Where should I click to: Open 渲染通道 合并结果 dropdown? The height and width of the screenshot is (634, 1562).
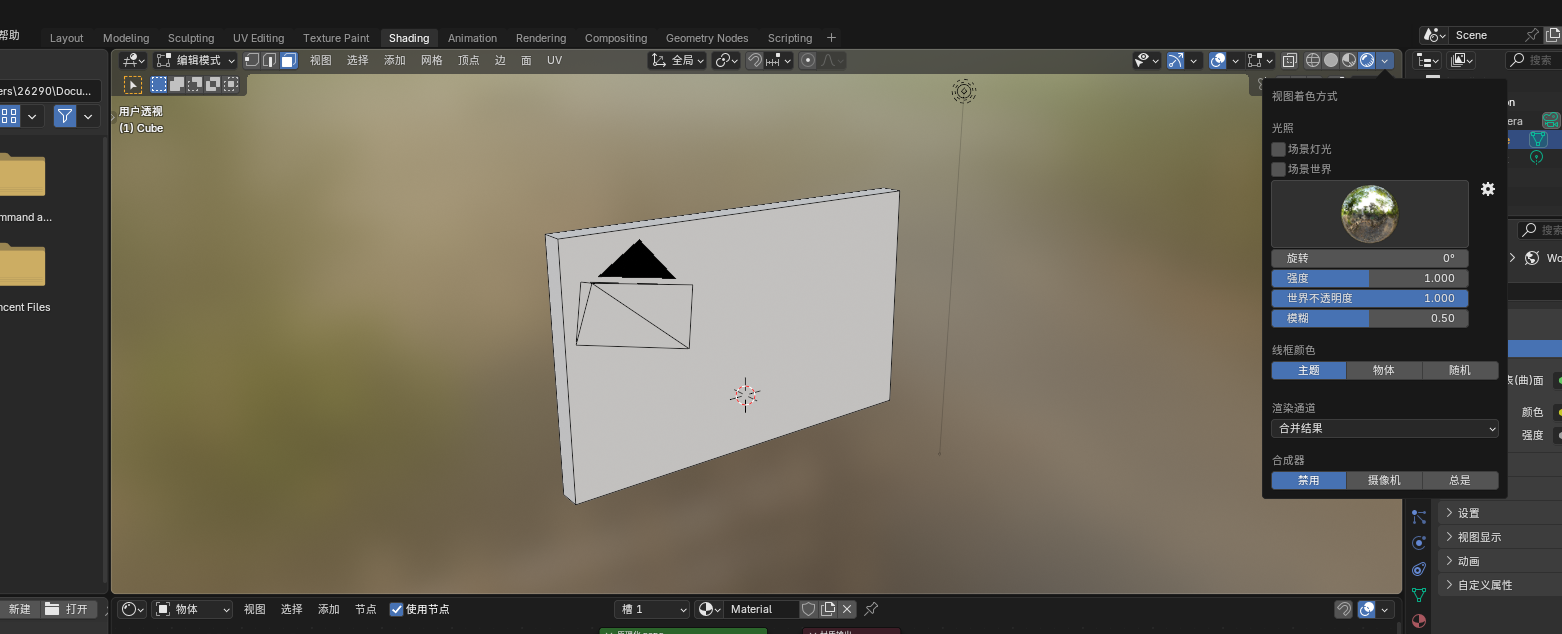coord(1385,428)
